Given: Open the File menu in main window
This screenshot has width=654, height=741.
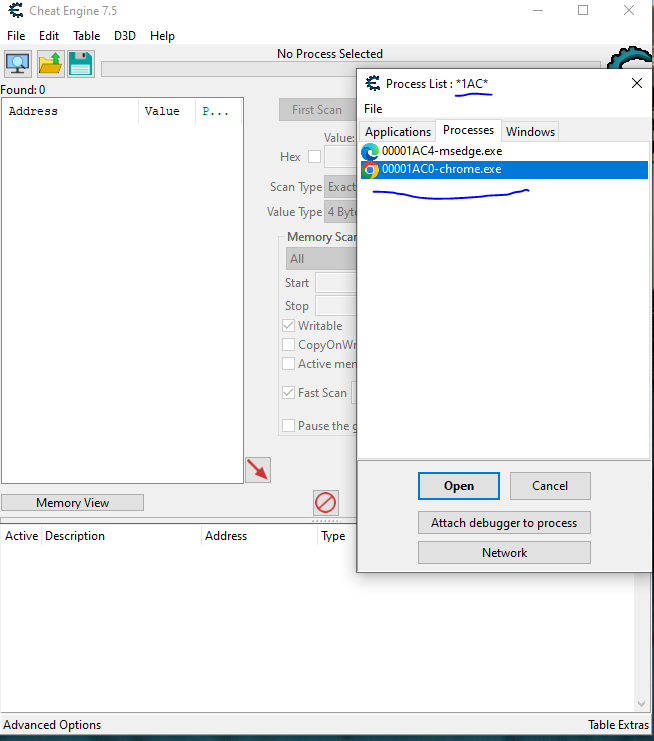Looking at the screenshot, I should pos(16,36).
